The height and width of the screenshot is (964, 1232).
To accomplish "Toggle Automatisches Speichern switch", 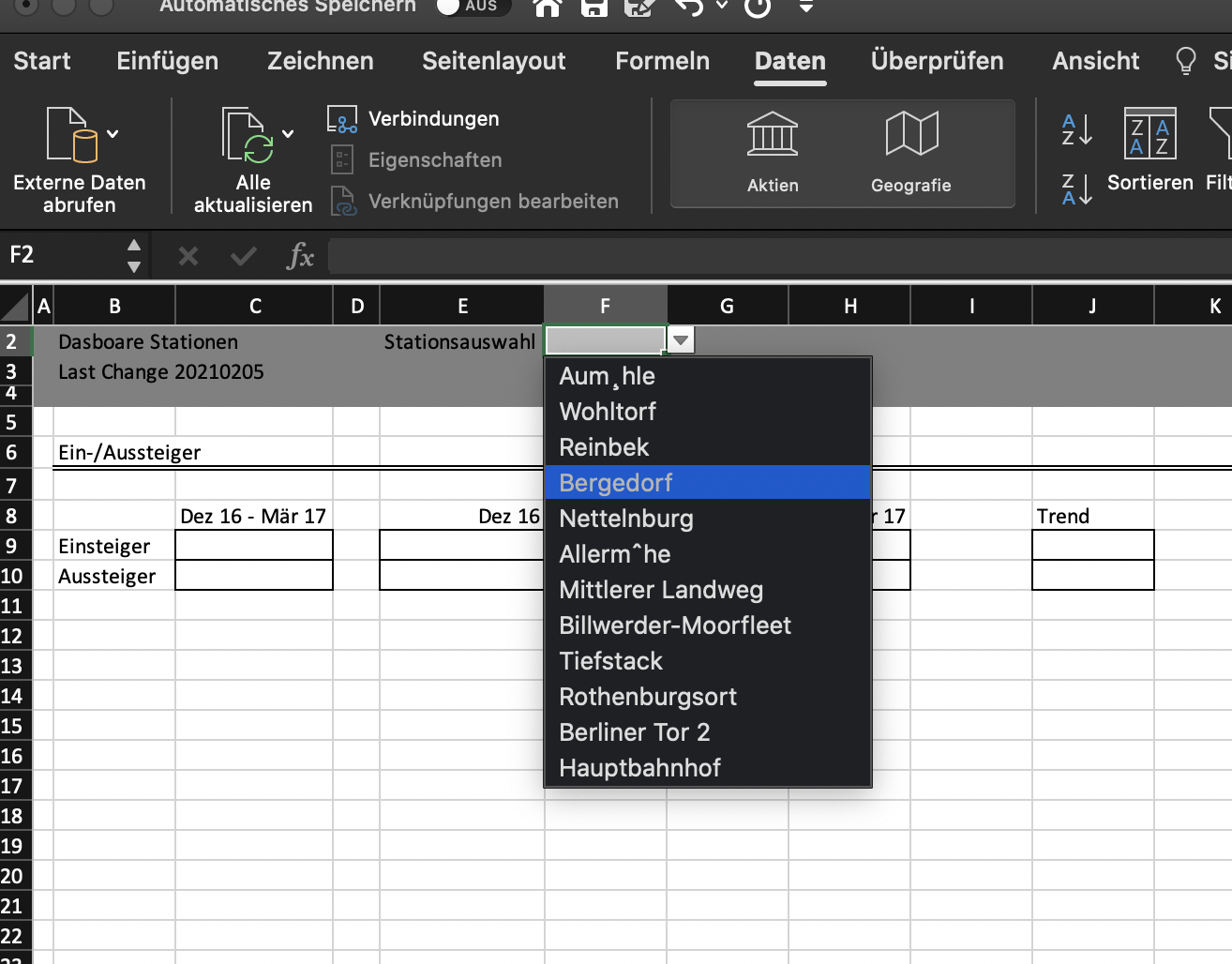I will tap(472, 7).
